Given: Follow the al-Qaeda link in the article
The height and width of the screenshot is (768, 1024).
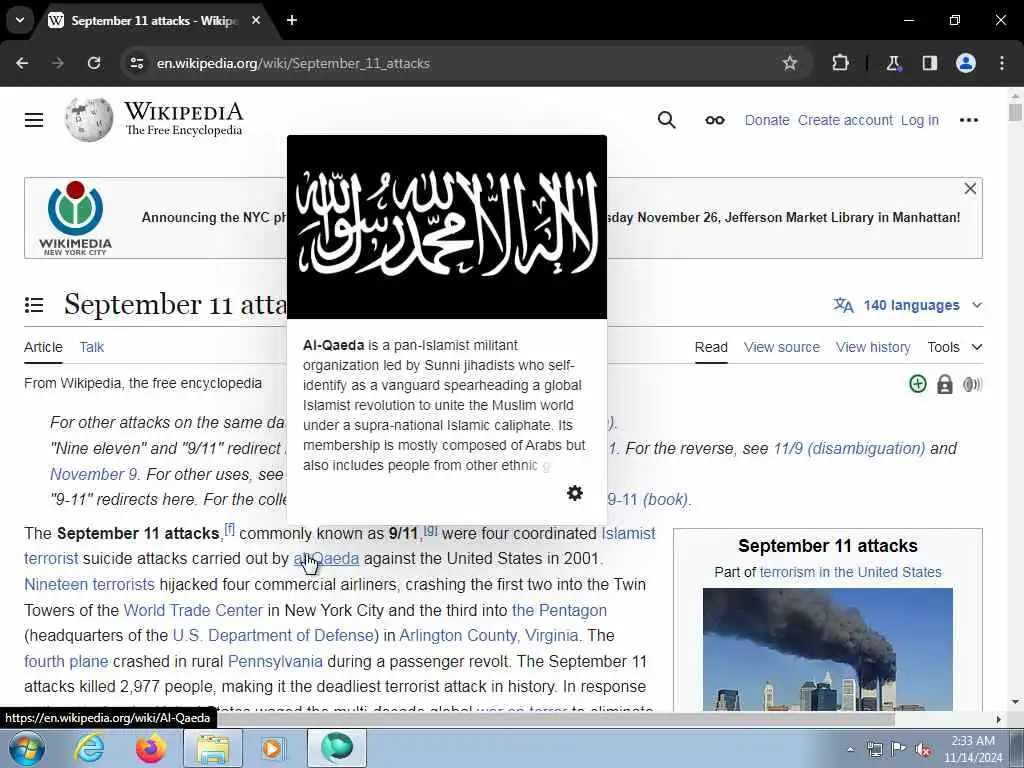Looking at the screenshot, I should click(x=327, y=559).
